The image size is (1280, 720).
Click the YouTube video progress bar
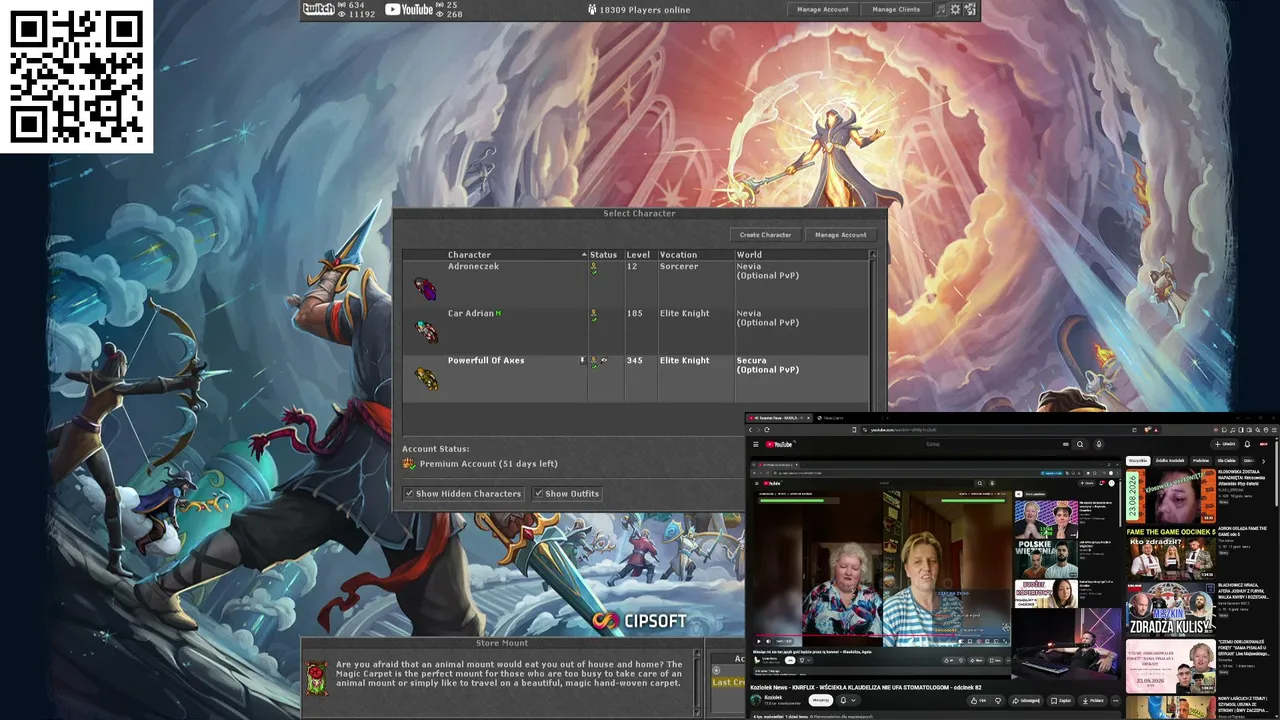click(x=881, y=634)
